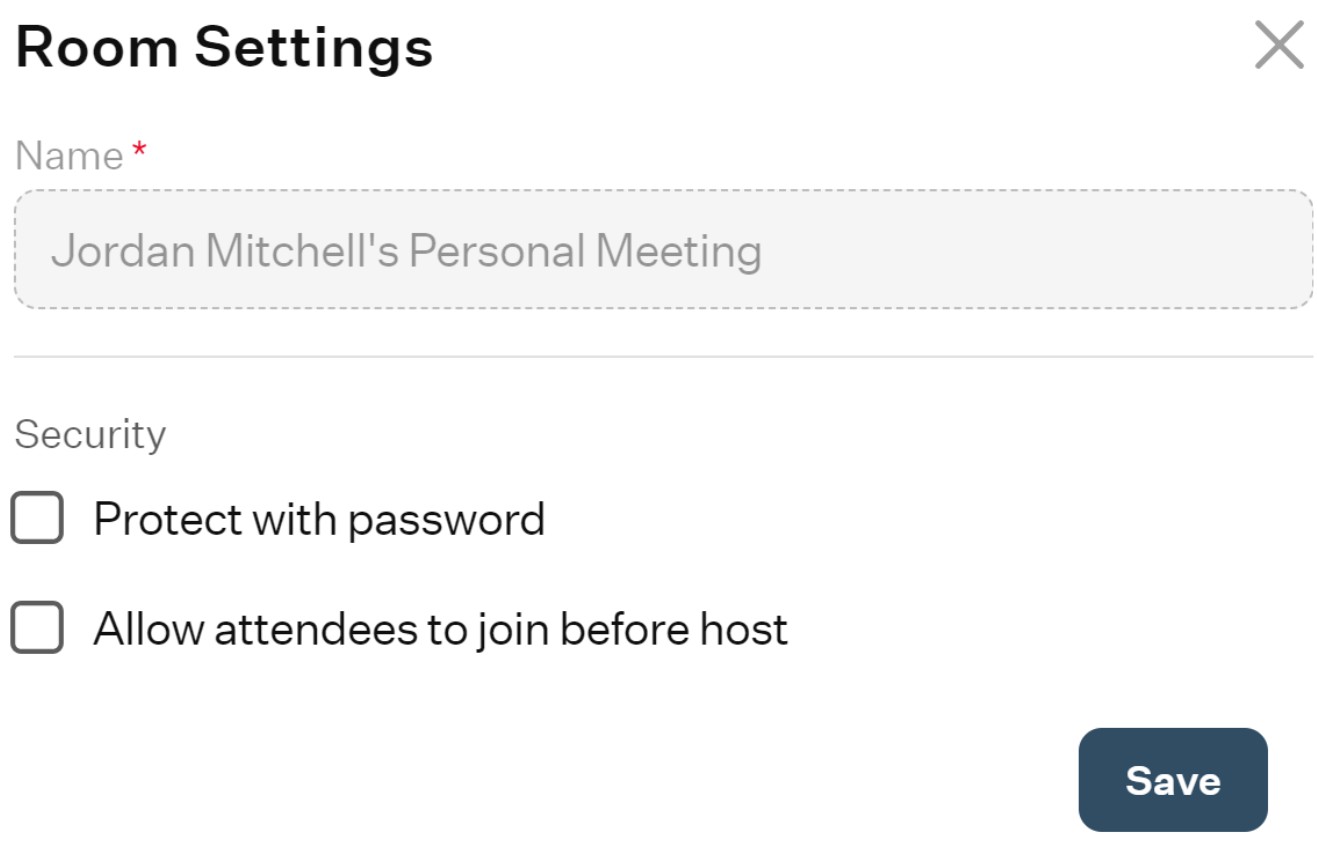Click the Allow attendees to join label text
The width and height of the screenshot is (1317, 850).
pyautogui.click(x=441, y=630)
